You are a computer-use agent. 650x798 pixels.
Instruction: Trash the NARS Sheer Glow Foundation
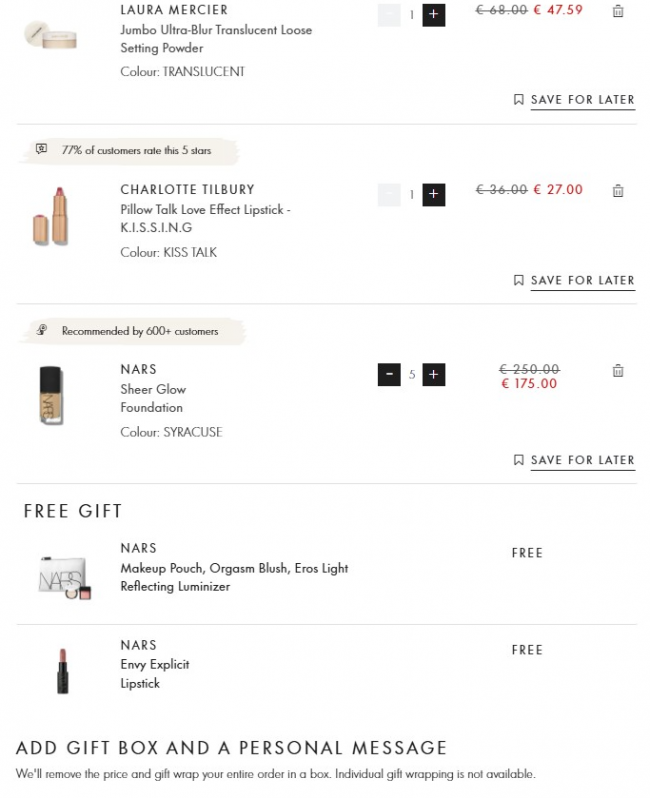(617, 371)
